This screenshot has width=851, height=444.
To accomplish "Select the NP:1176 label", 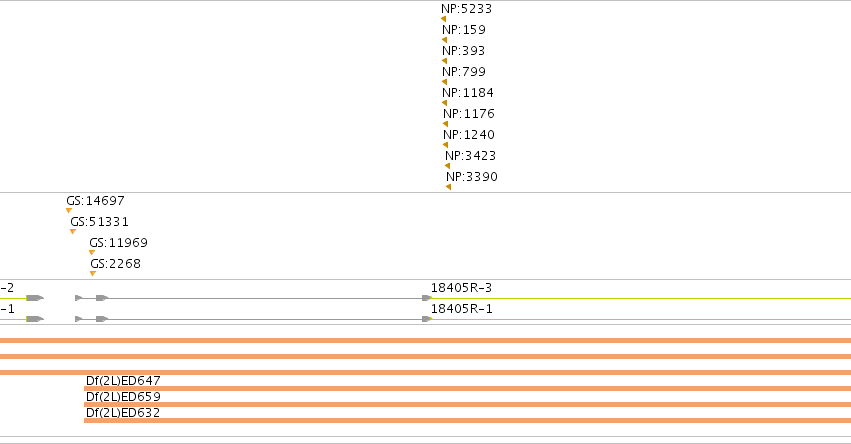I will pyautogui.click(x=469, y=114).
